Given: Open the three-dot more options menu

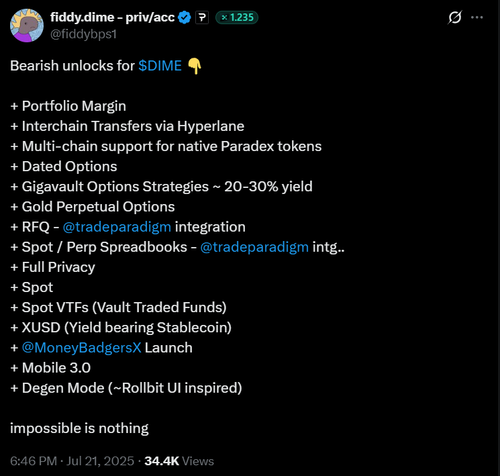Looking at the screenshot, I should point(477,17).
